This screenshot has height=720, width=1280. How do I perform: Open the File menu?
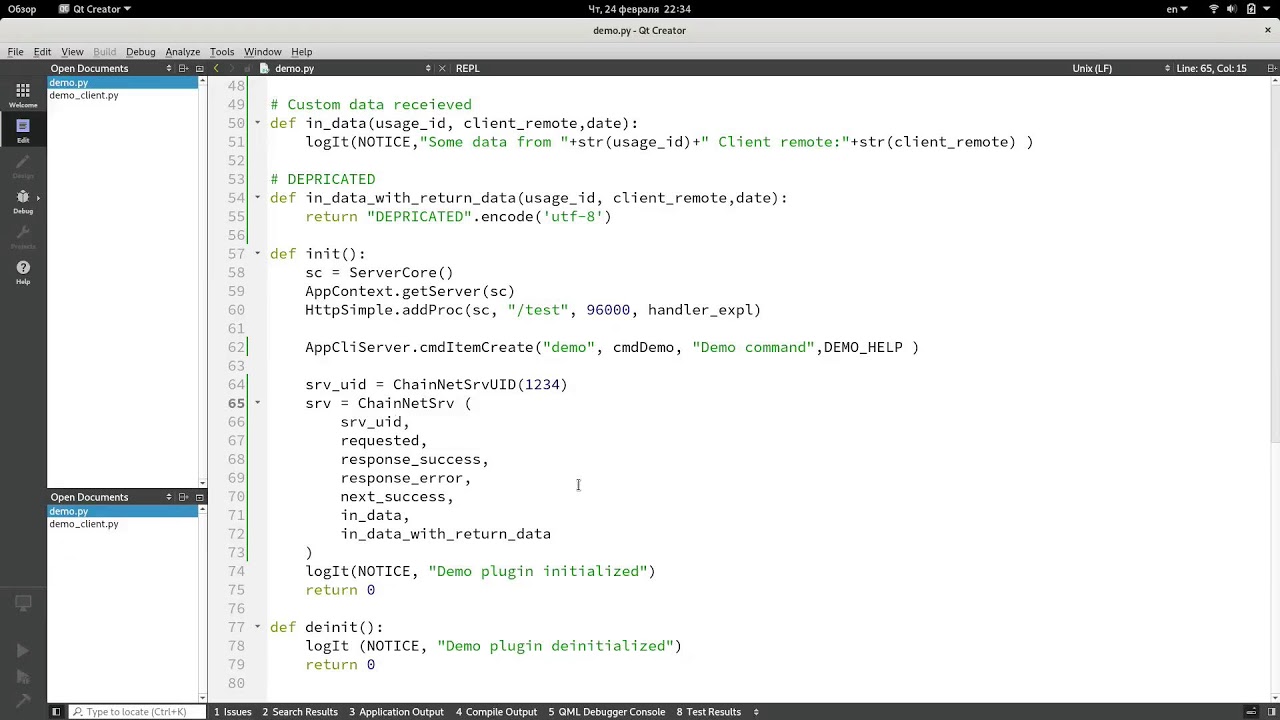(16, 52)
